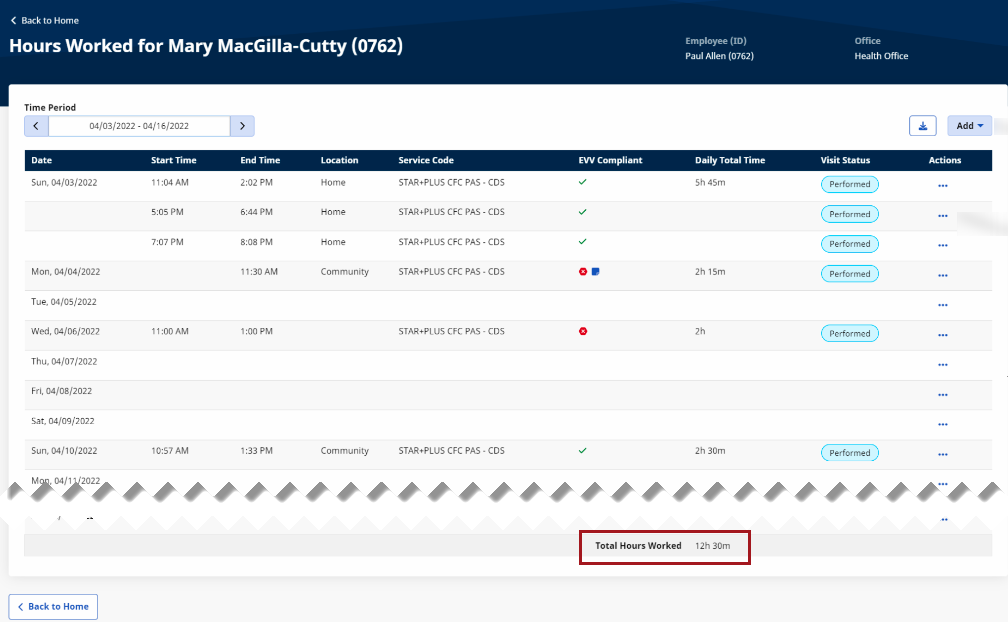The width and height of the screenshot is (1008, 622).
Task: Click Back to Home link at top
Action: [44, 20]
